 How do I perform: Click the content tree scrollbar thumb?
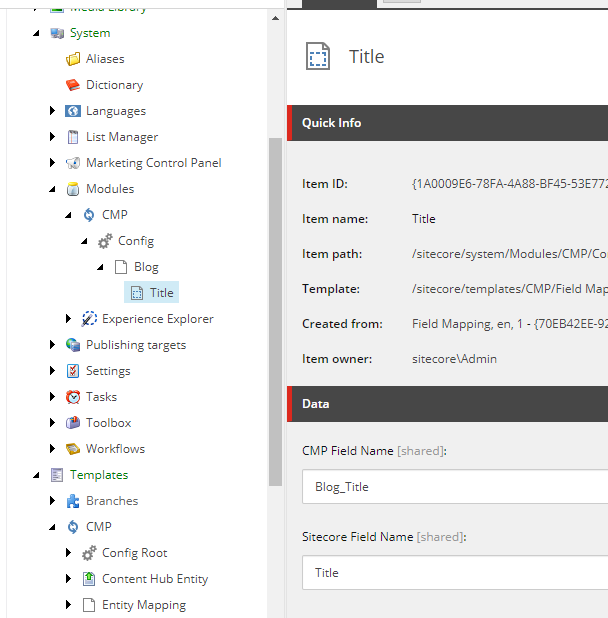pos(275,312)
